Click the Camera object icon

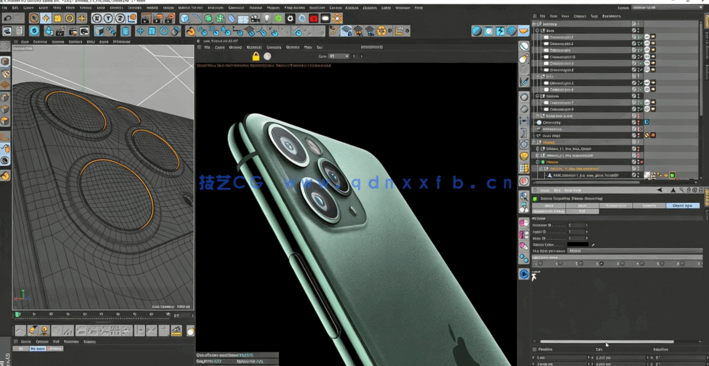pos(255,19)
